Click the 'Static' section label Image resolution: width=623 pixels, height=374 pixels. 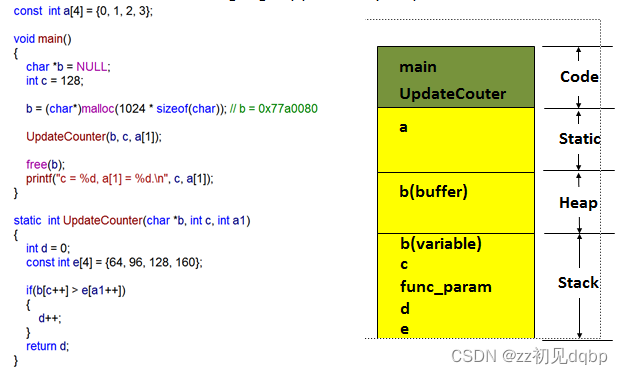[x=580, y=139]
